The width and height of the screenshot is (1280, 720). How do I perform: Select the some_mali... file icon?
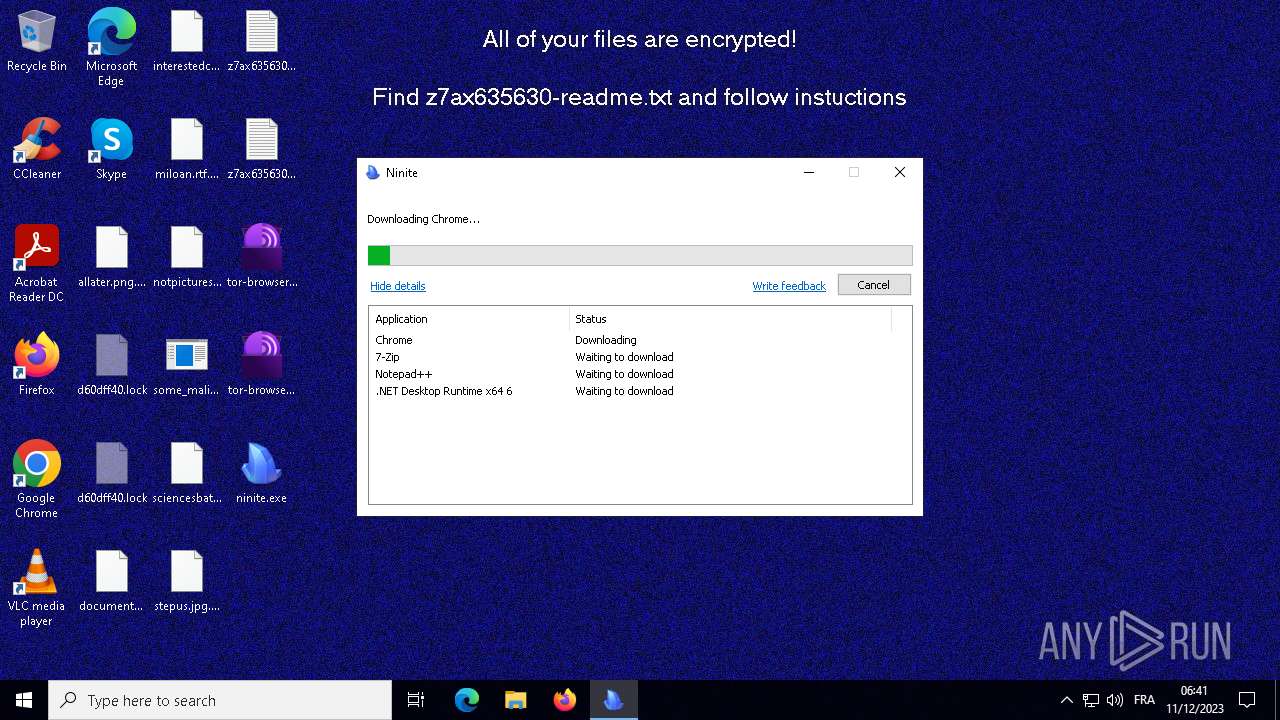[x=186, y=366]
